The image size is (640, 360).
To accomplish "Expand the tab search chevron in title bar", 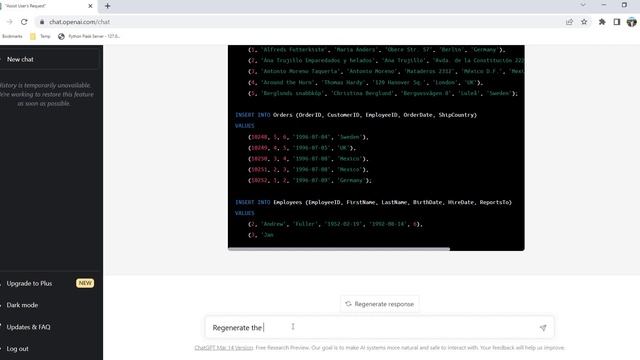I will coord(583,5).
